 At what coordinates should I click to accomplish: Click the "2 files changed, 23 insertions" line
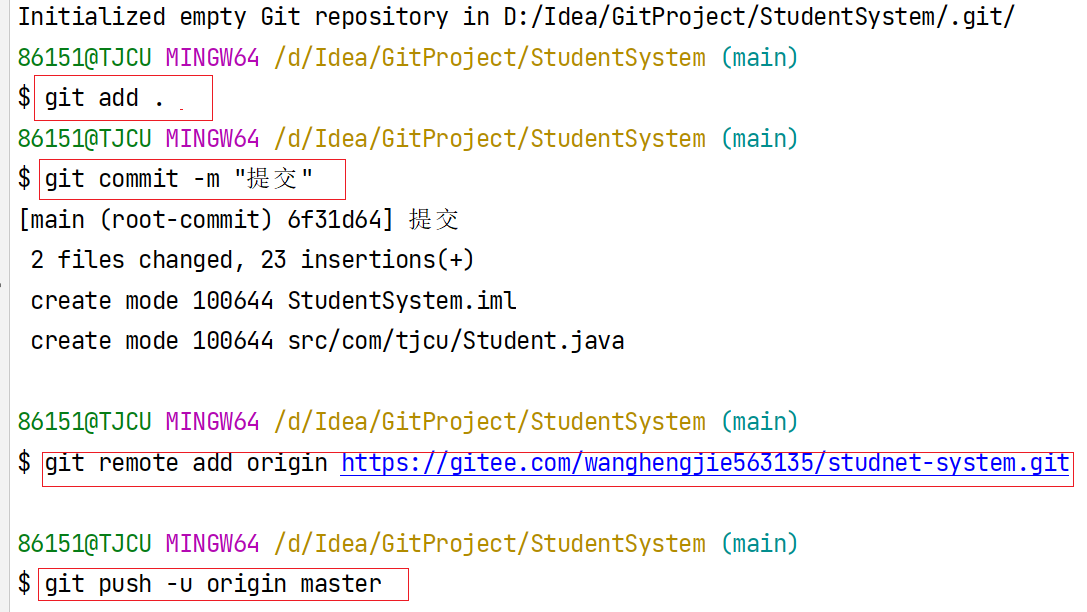point(252,260)
